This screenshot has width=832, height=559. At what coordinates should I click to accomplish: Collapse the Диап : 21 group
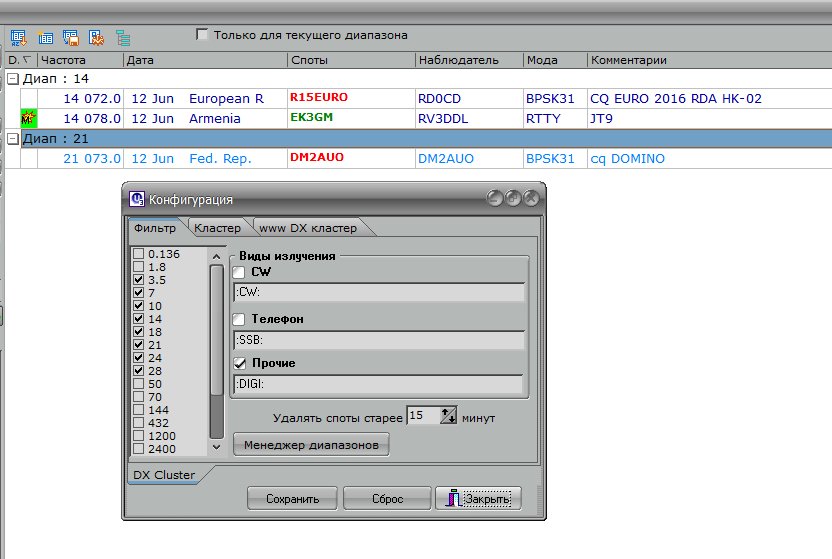click(12, 138)
